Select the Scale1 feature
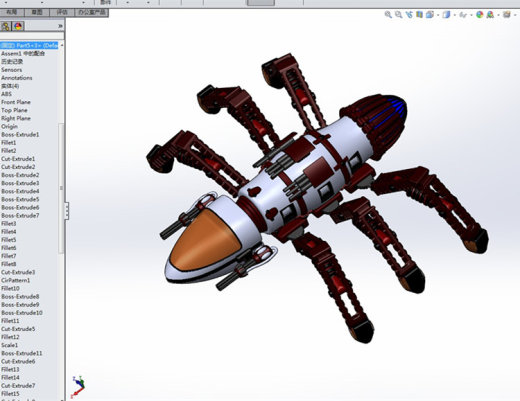 pos(10,345)
